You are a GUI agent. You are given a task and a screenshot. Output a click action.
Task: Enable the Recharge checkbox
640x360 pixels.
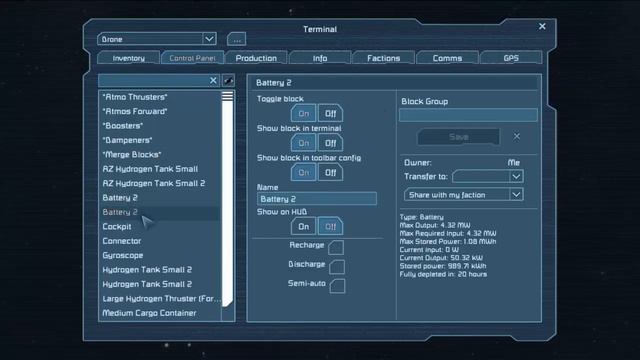[x=336, y=247]
